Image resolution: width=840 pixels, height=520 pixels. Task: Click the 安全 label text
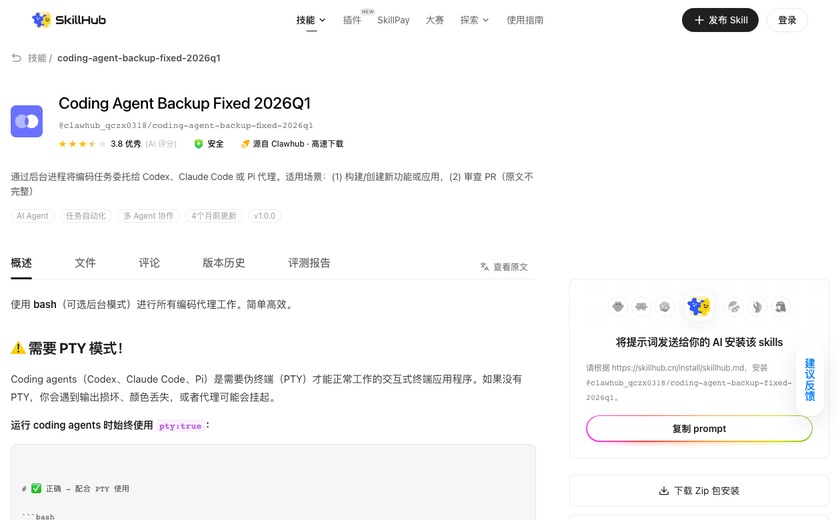click(215, 144)
